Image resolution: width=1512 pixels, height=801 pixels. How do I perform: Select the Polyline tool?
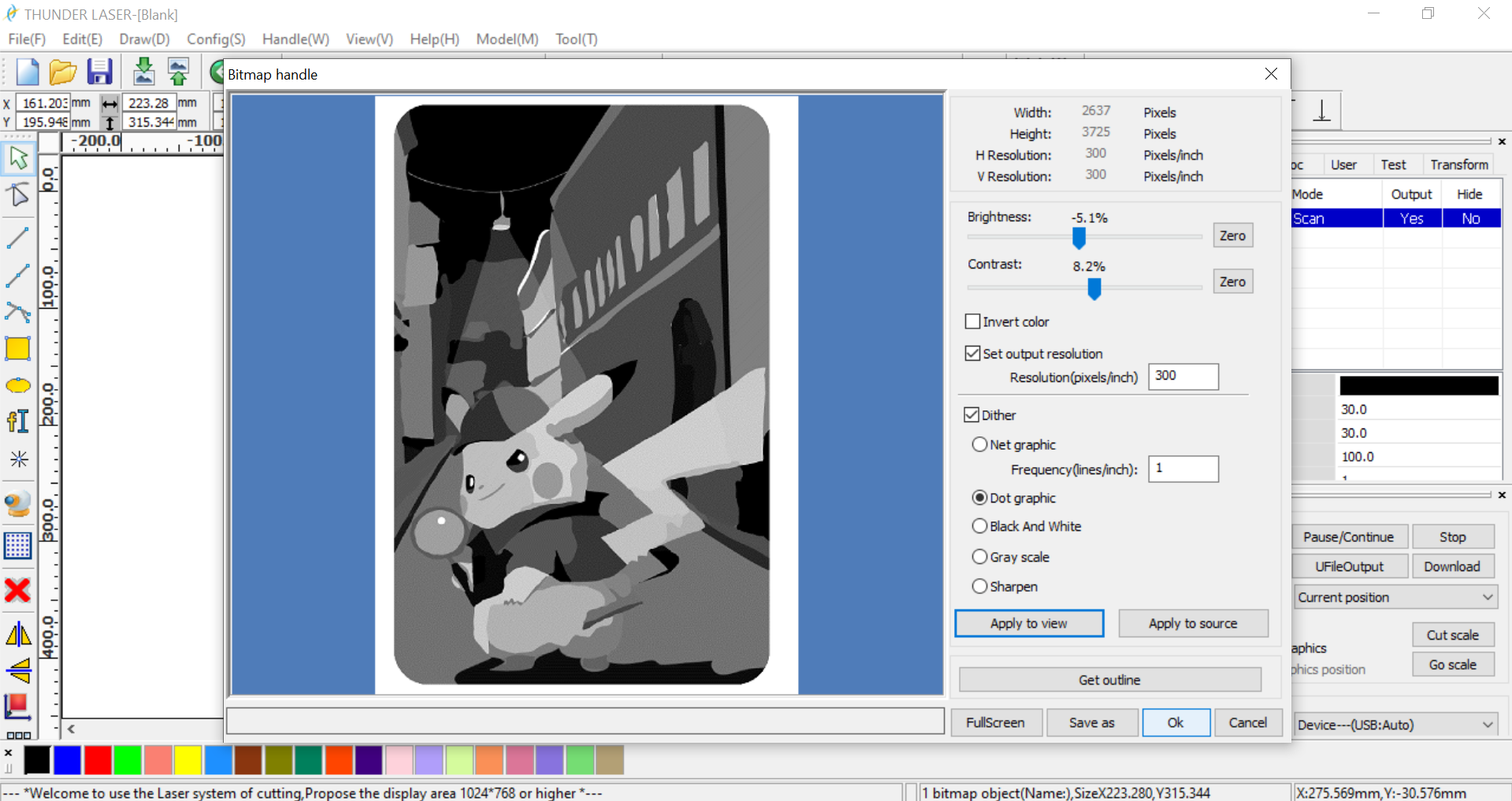[18, 275]
